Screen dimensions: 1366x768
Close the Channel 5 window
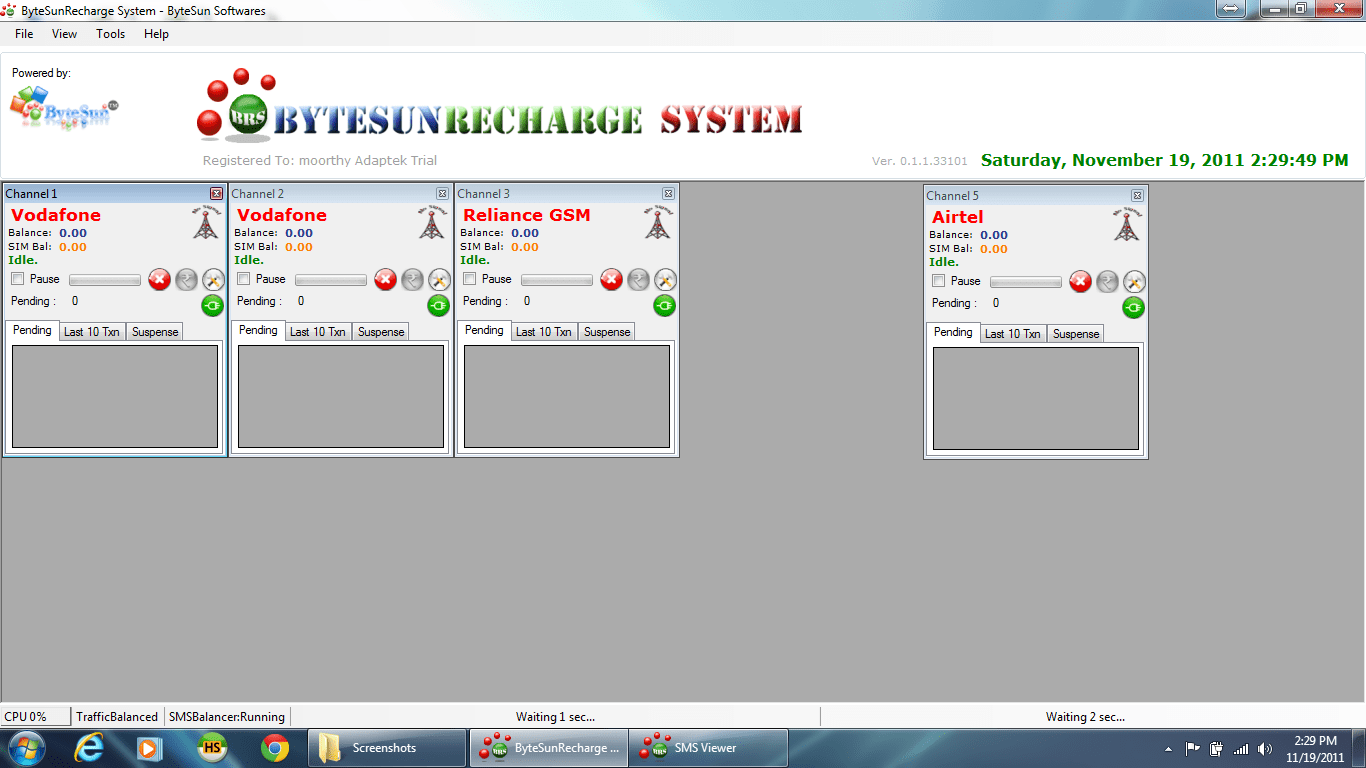(1137, 196)
